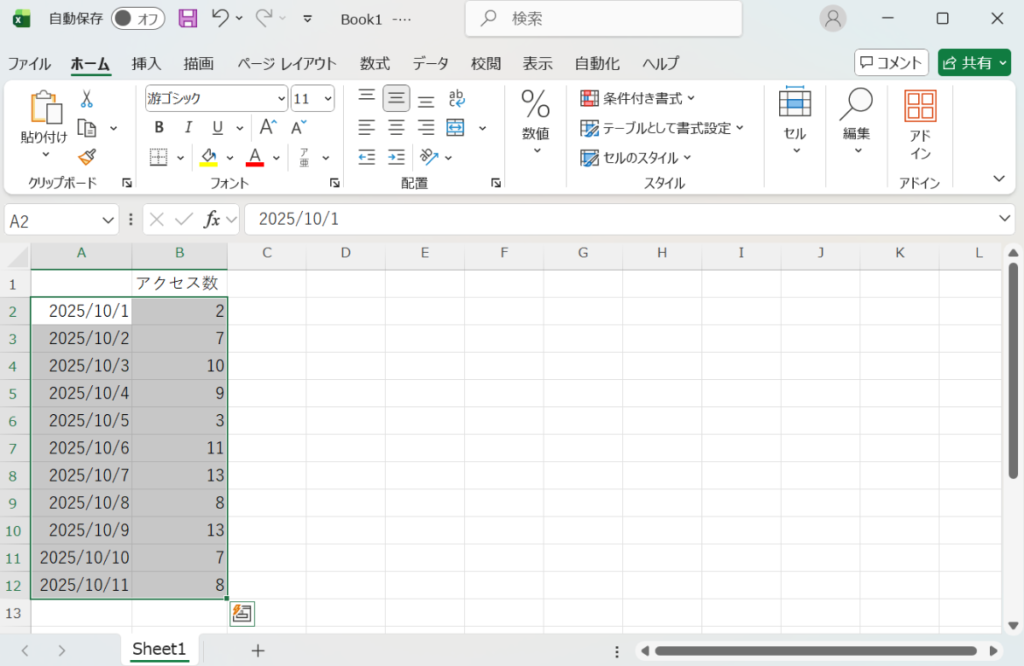Select the Format Painter brush icon
Viewport: 1024px width, 666px height.
(87, 156)
